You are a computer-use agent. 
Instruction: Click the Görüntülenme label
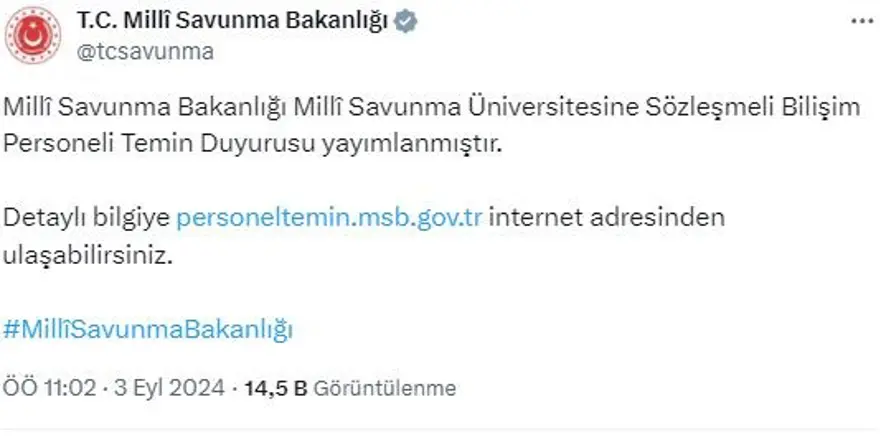(x=385, y=388)
